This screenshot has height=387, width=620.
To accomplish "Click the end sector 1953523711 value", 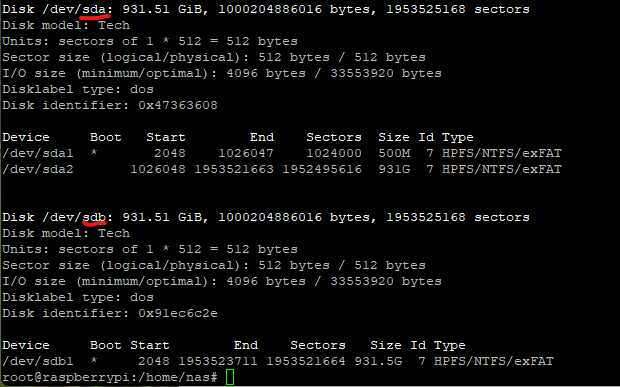I will tap(218, 361).
